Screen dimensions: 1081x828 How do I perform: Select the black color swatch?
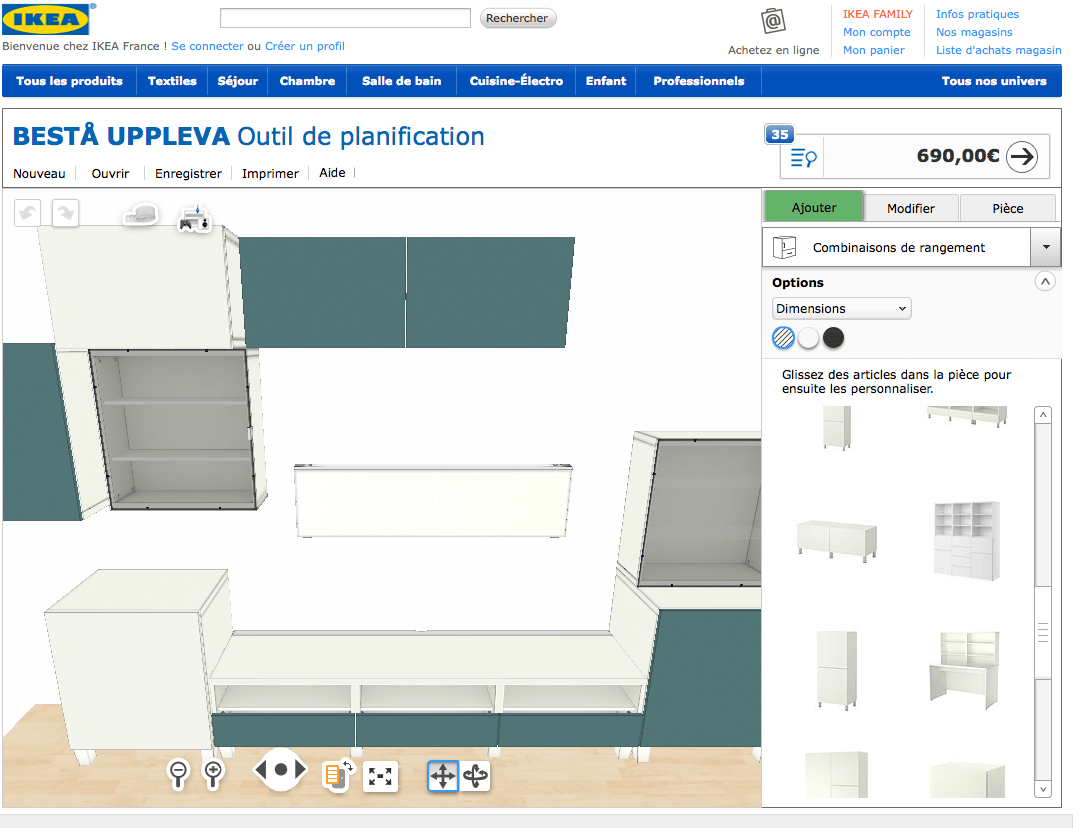click(834, 338)
